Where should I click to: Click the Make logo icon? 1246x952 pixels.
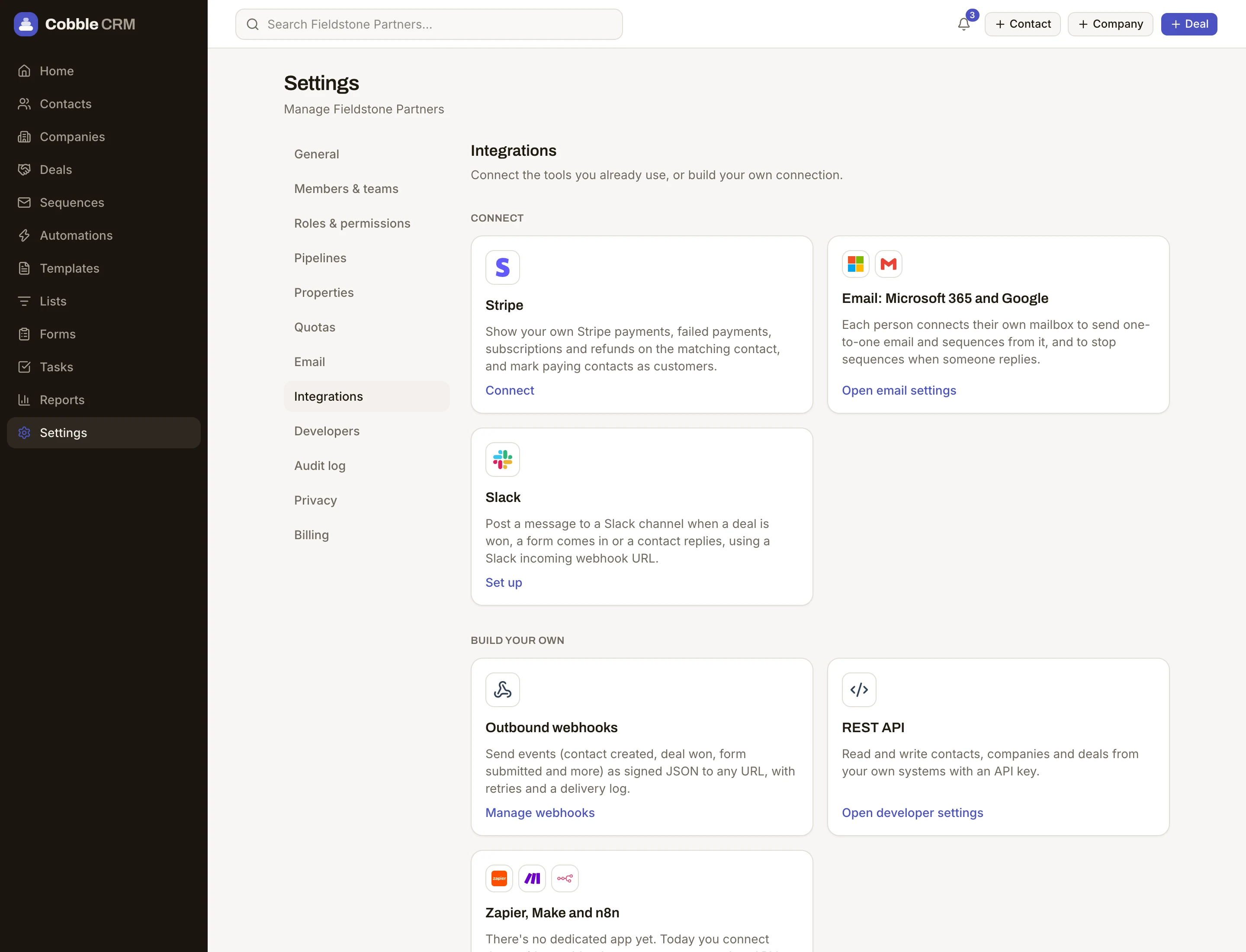532,878
